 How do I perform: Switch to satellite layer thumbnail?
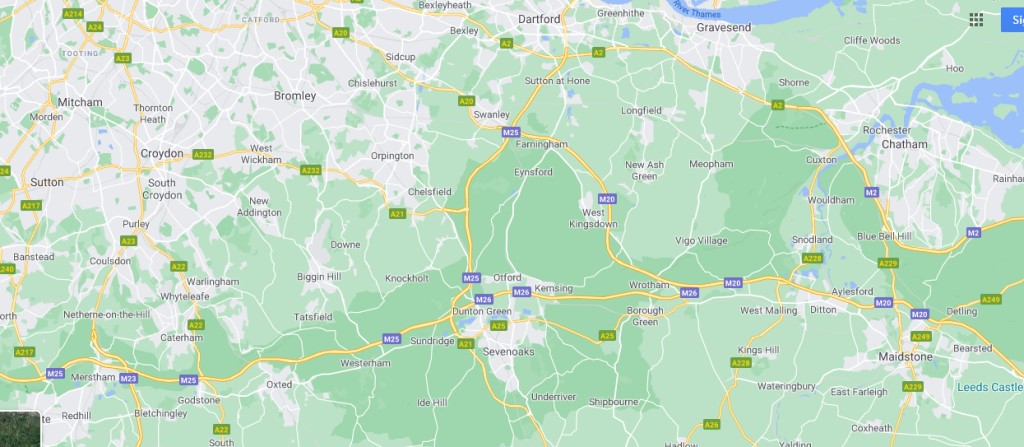tap(20, 429)
